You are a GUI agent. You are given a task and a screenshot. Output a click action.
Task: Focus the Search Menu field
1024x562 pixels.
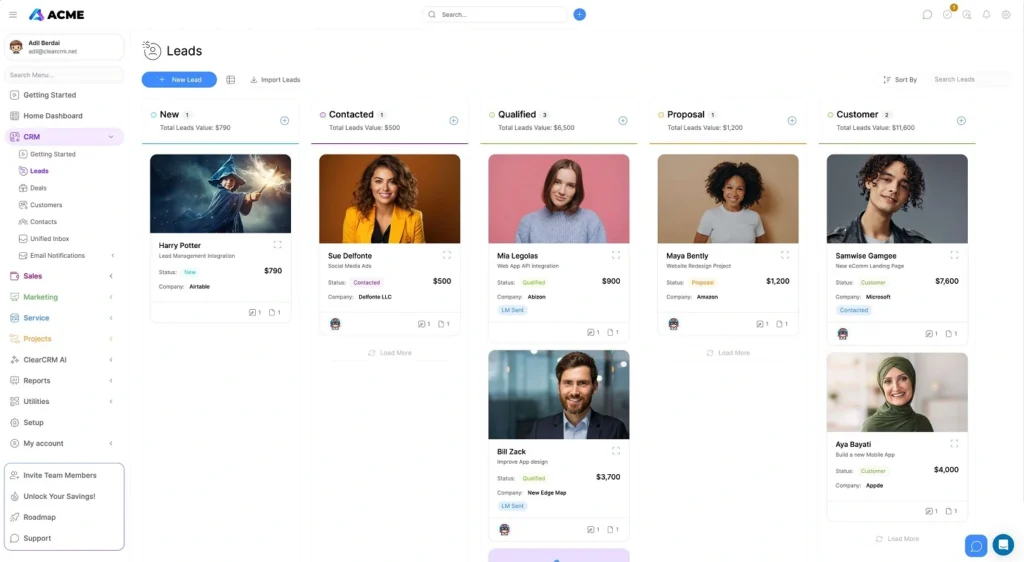point(64,75)
